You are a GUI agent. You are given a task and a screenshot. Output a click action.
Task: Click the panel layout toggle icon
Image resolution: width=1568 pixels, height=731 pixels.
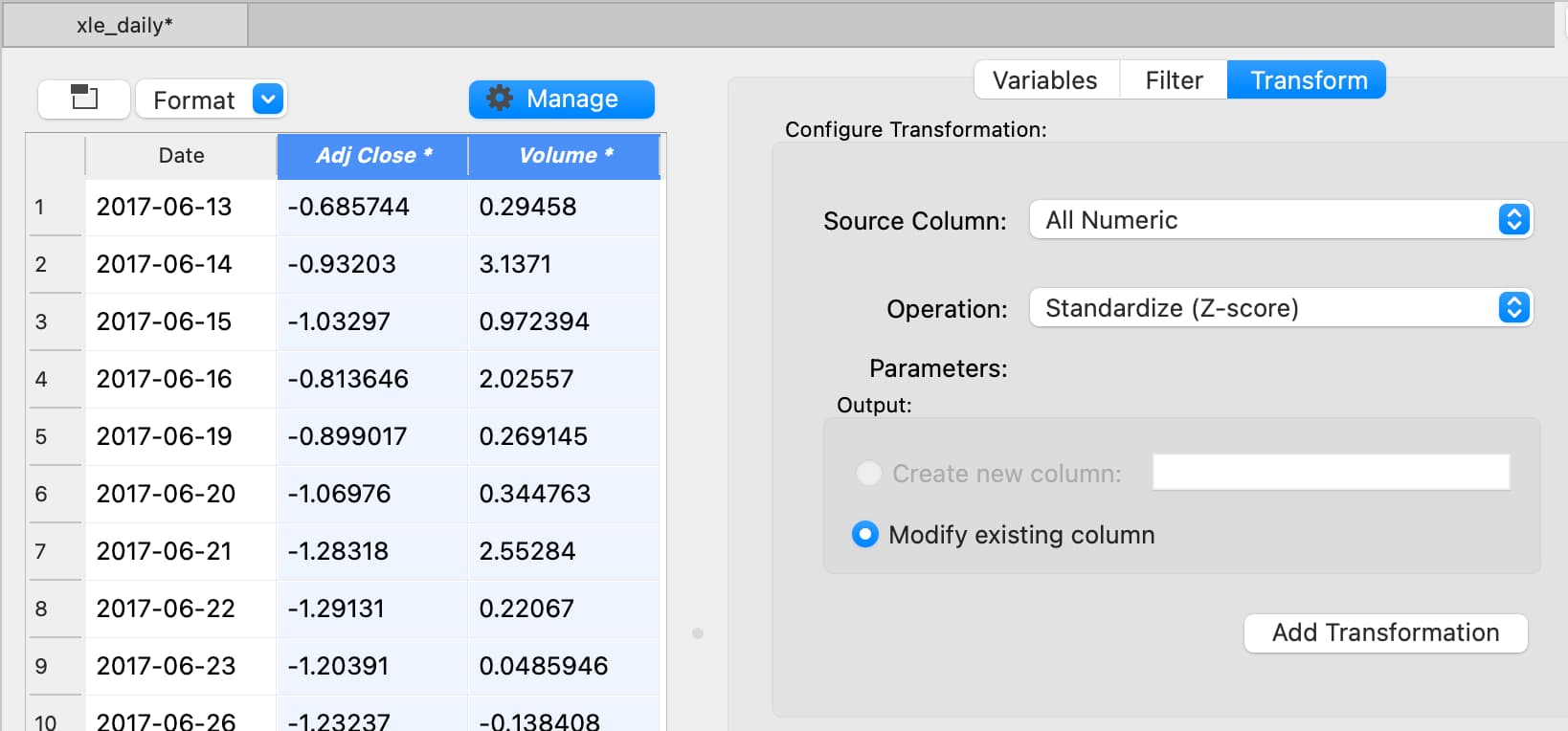tap(84, 99)
